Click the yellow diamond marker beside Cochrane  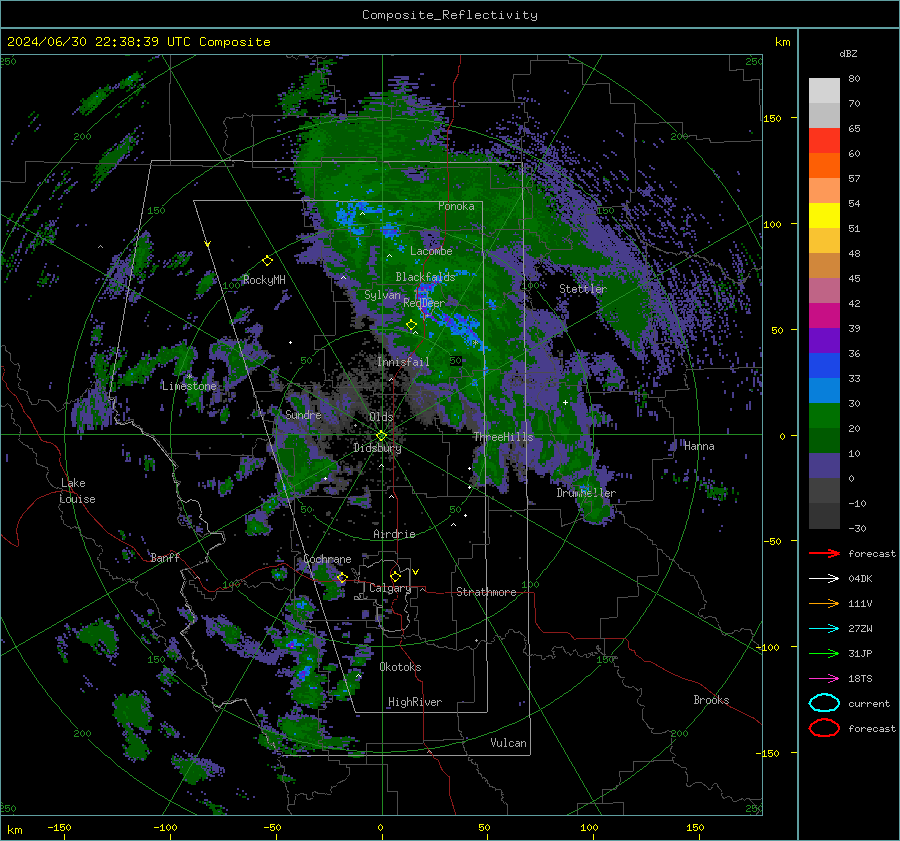tap(342, 578)
